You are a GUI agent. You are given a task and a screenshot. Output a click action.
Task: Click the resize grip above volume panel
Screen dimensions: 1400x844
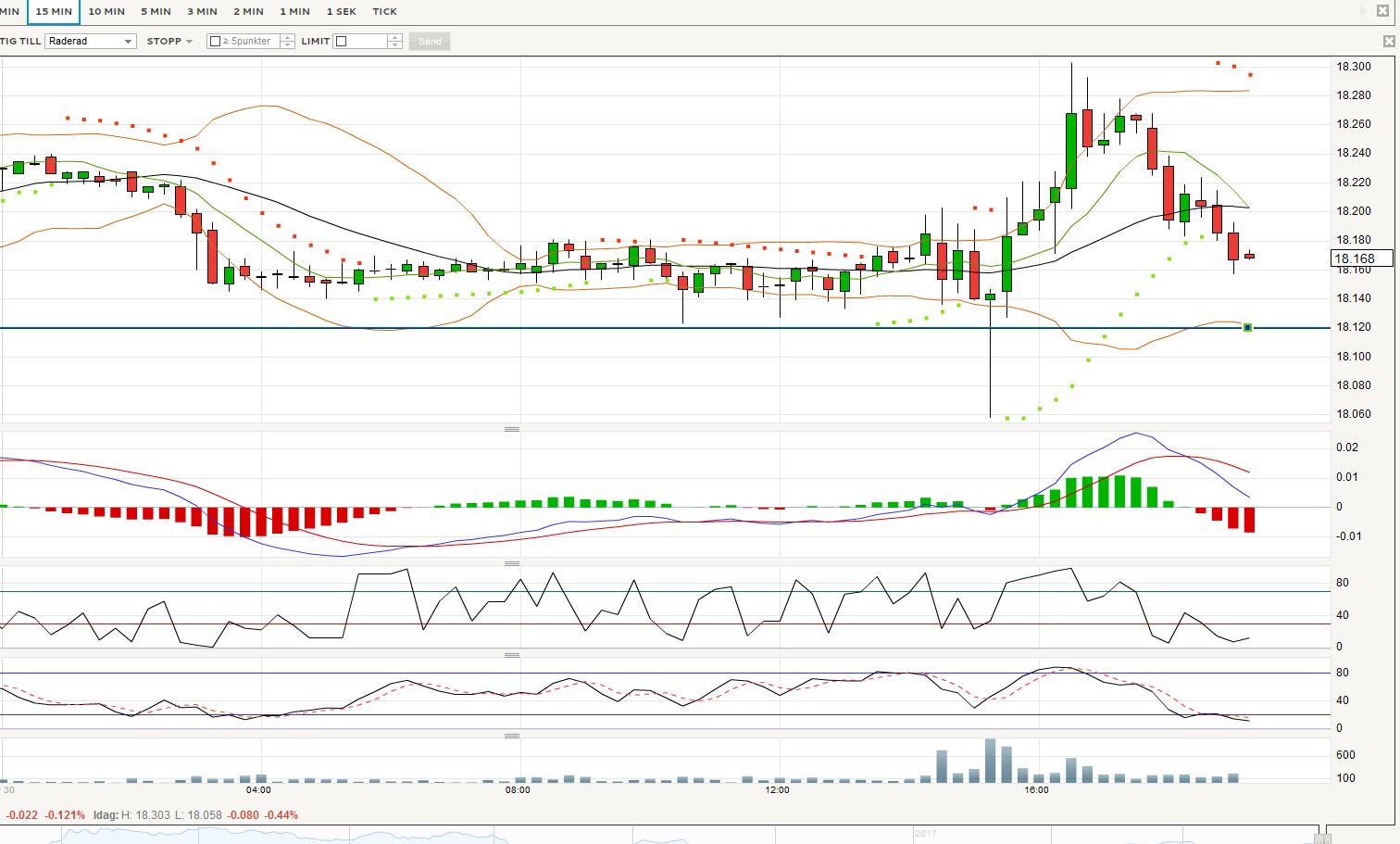point(511,736)
